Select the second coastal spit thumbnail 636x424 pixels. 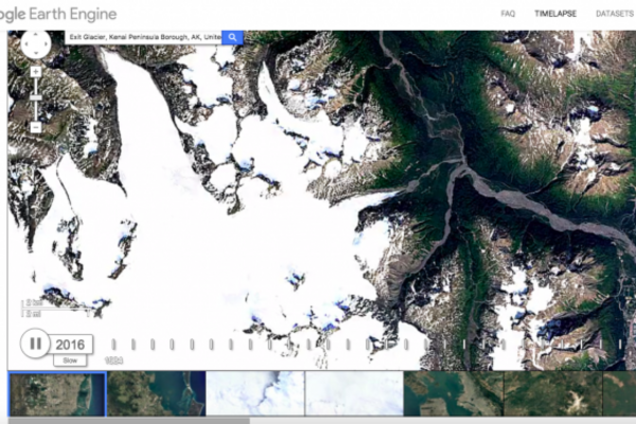pos(157,394)
